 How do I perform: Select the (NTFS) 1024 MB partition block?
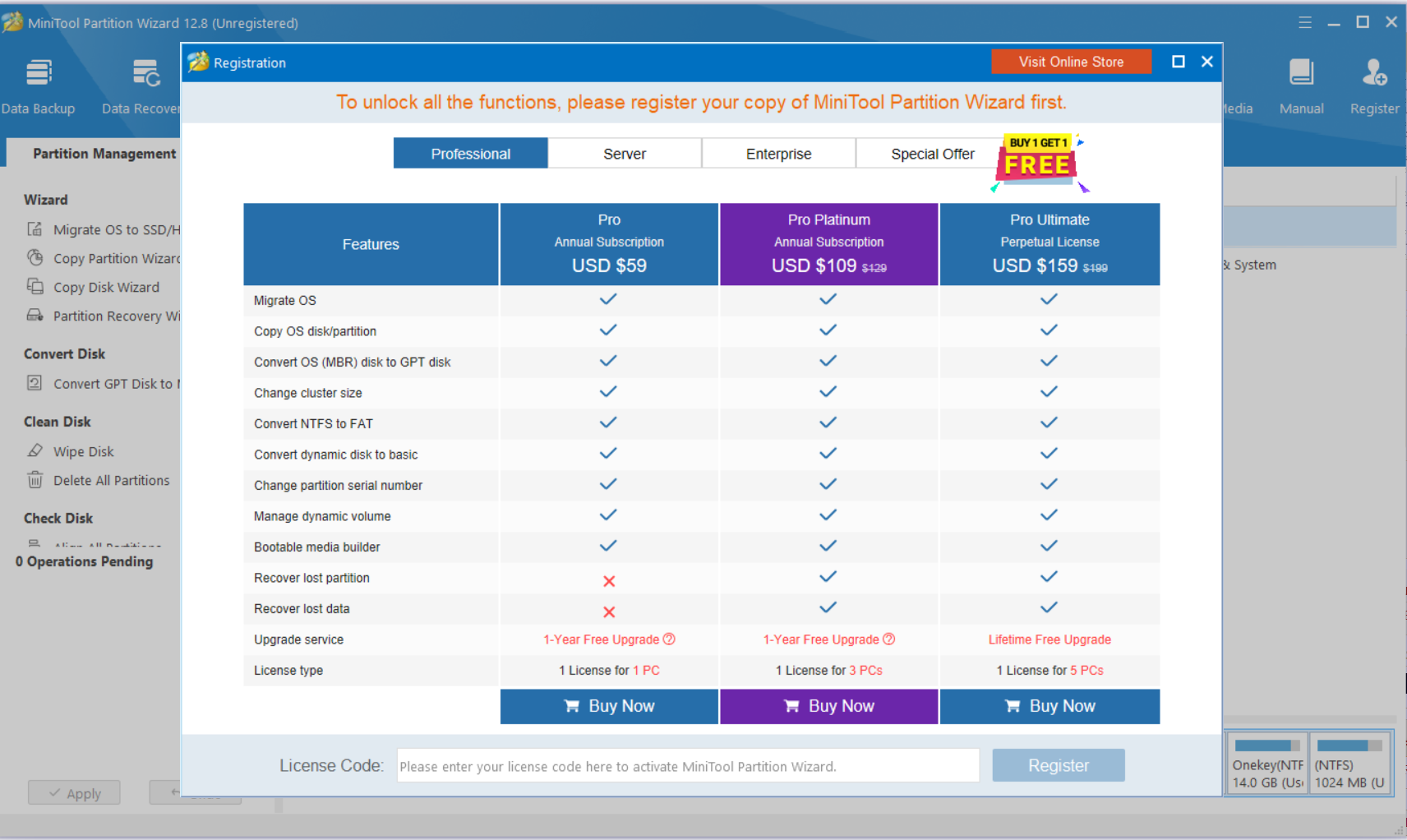[1349, 763]
